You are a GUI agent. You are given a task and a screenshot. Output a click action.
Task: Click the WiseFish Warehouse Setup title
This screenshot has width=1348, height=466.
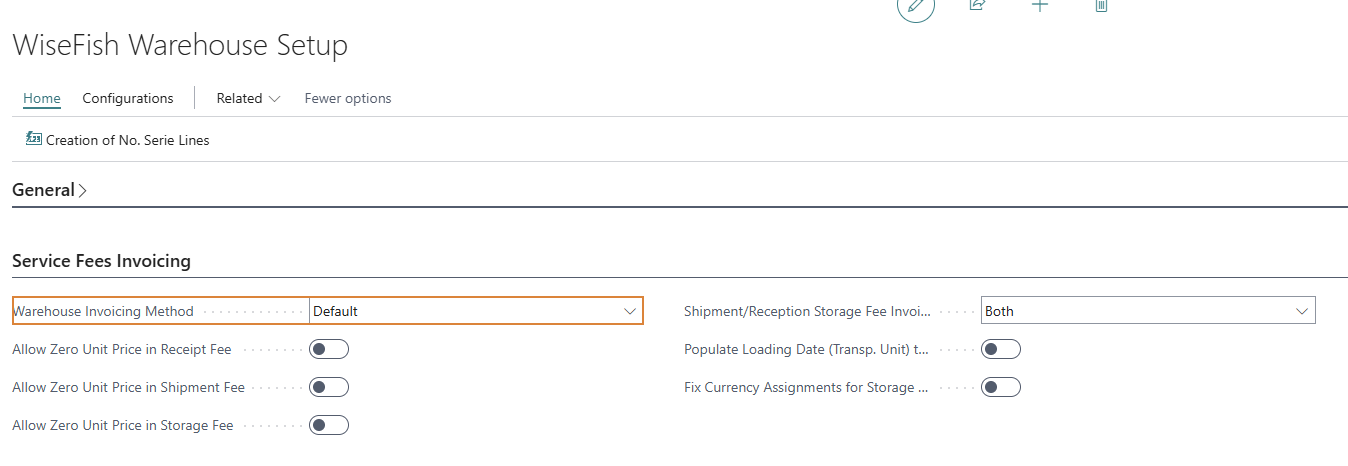pyautogui.click(x=180, y=45)
